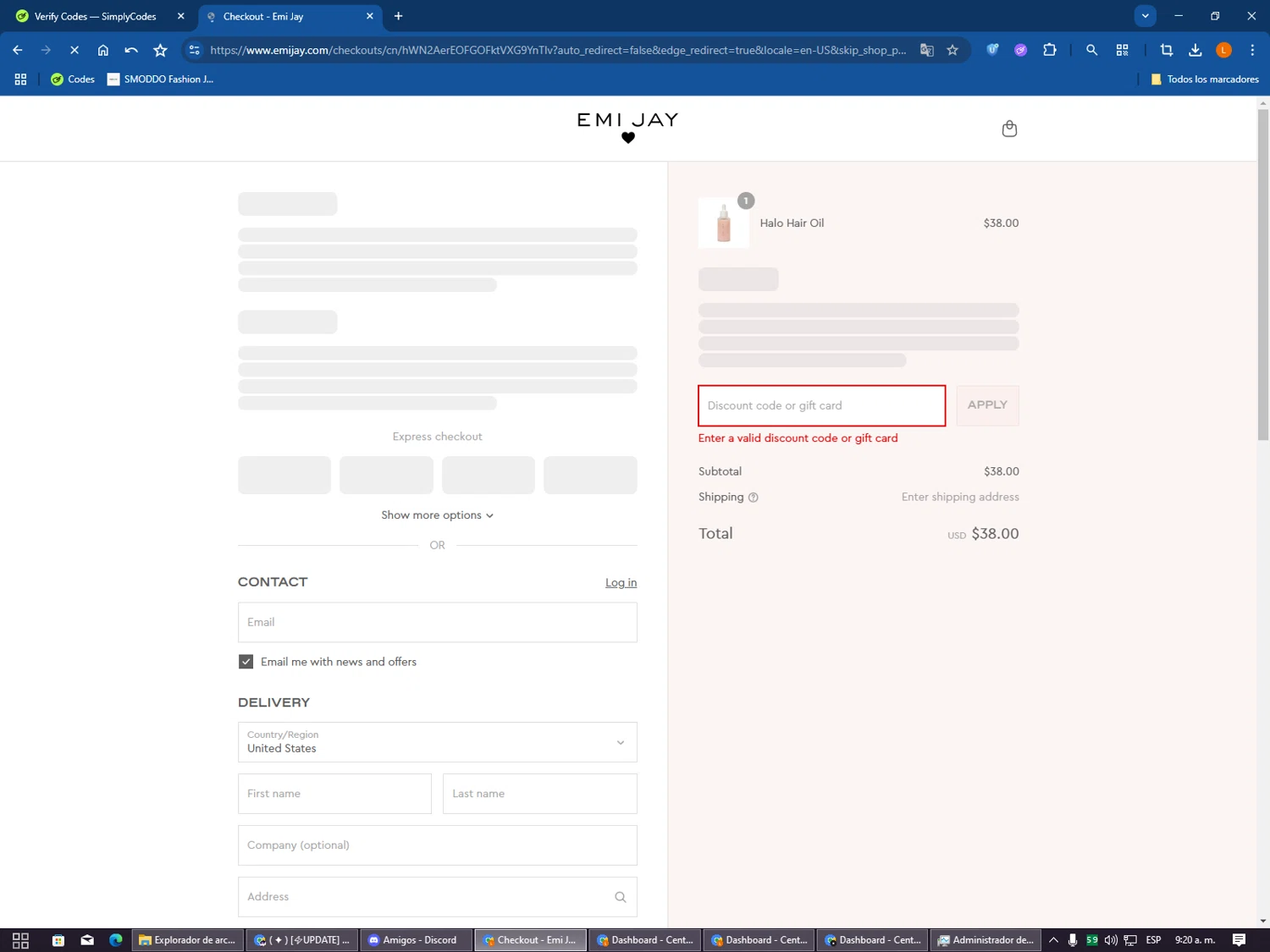Open the Explorador de archivos taskbar window
Screen dimensions: 1270x952
pyautogui.click(x=187, y=940)
